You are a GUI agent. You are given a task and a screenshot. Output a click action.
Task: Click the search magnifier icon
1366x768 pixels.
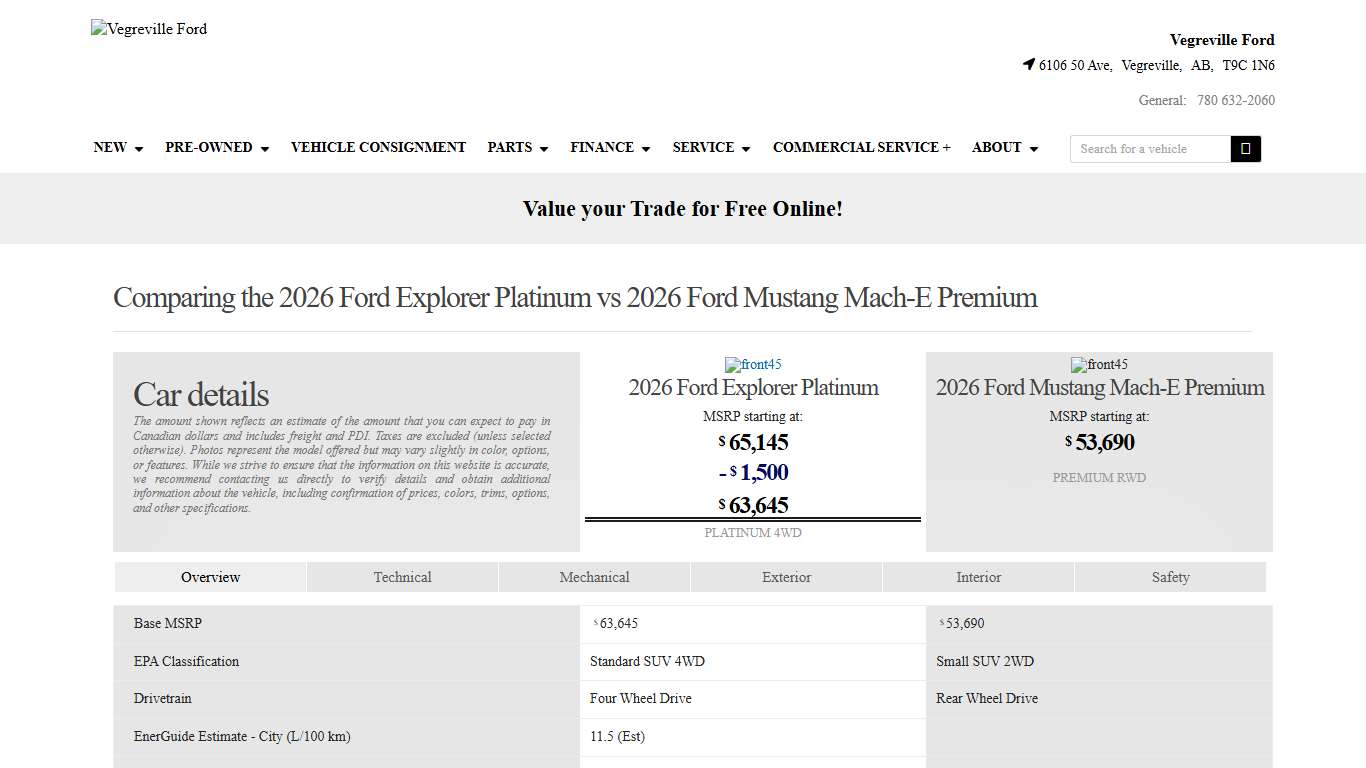tap(1245, 148)
